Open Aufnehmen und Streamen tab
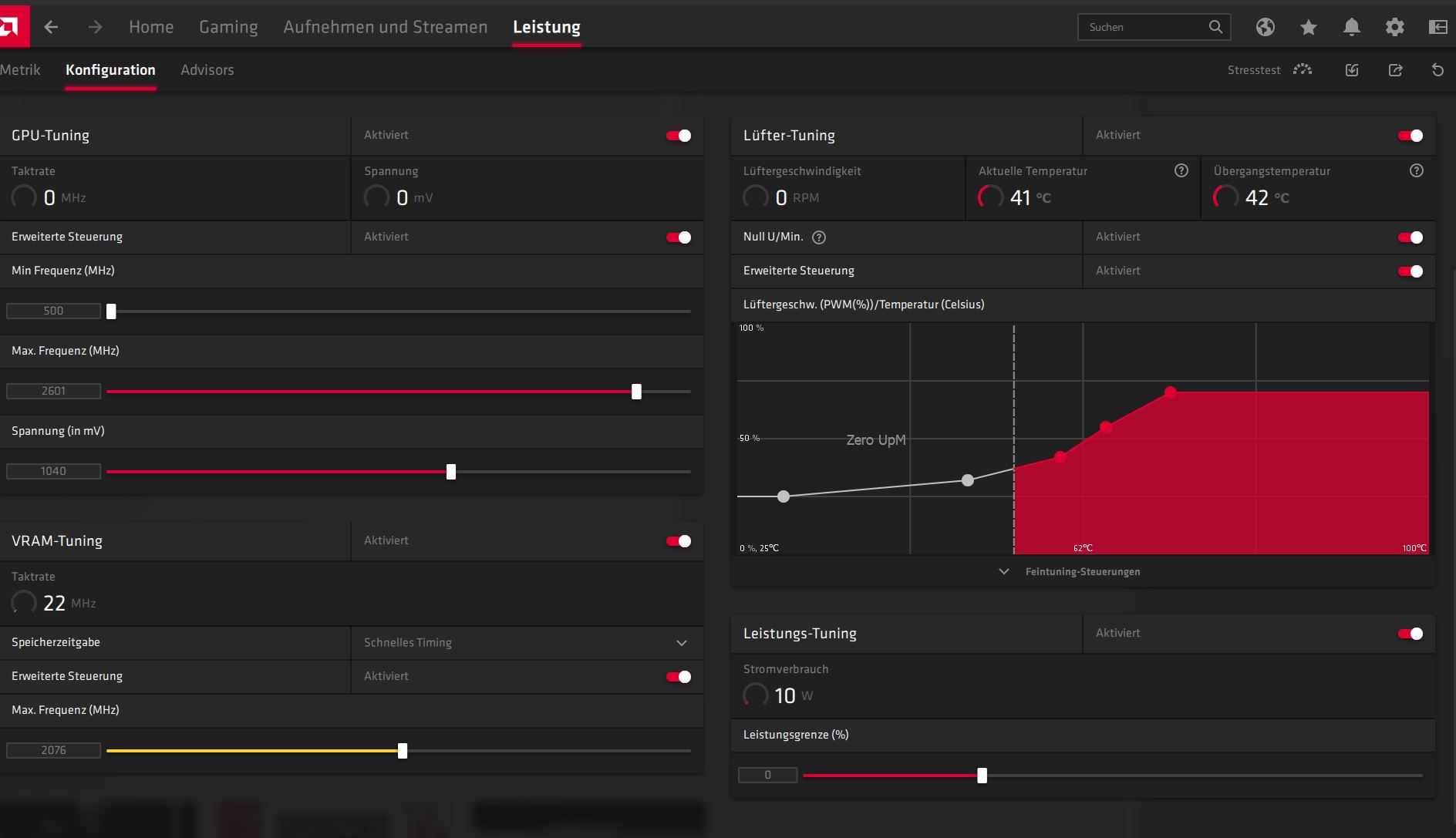Image resolution: width=1456 pixels, height=838 pixels. click(386, 27)
